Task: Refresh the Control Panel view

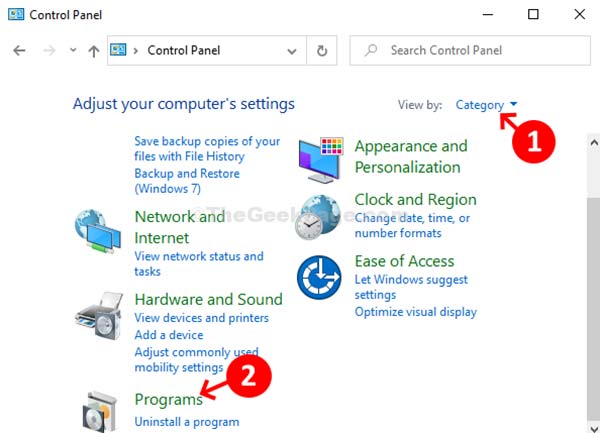Action: tap(322, 50)
